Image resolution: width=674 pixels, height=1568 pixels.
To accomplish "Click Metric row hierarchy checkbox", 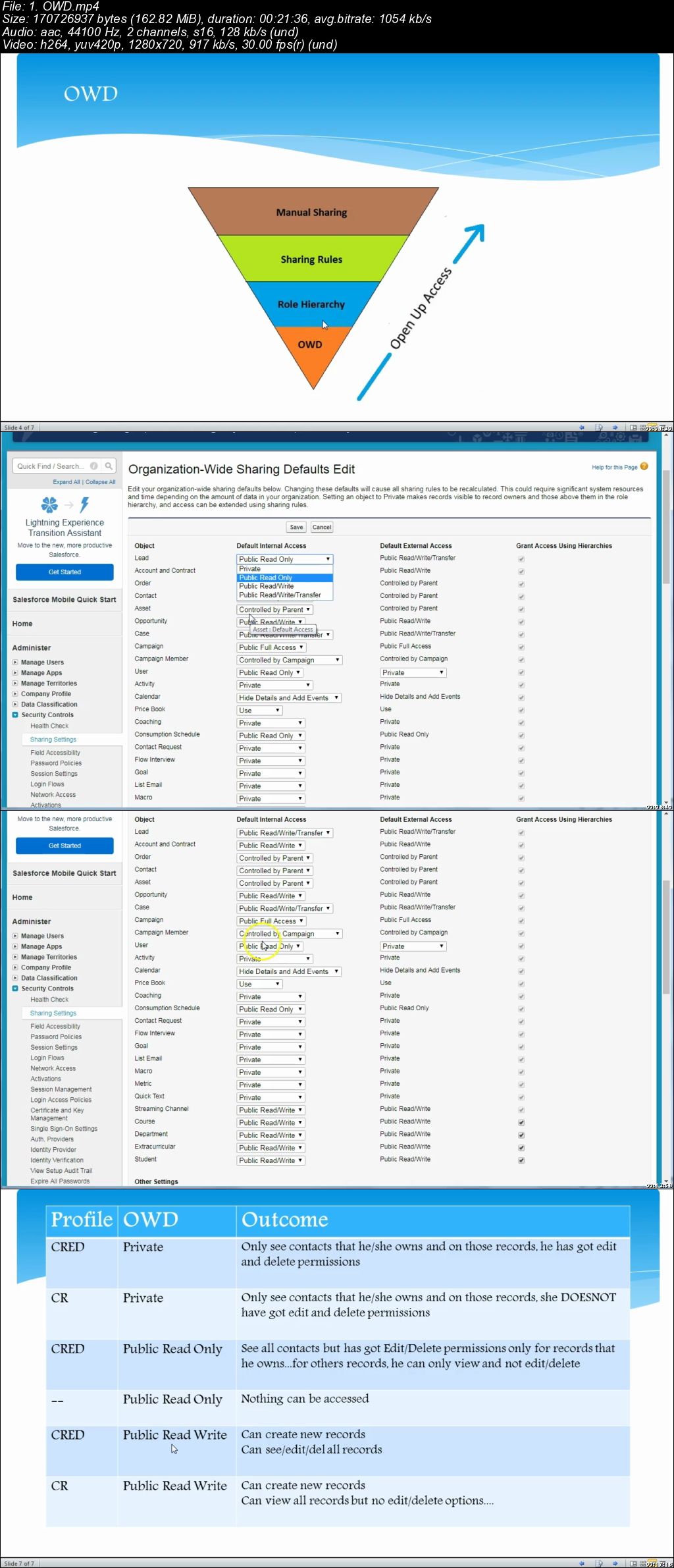I will [x=521, y=1085].
